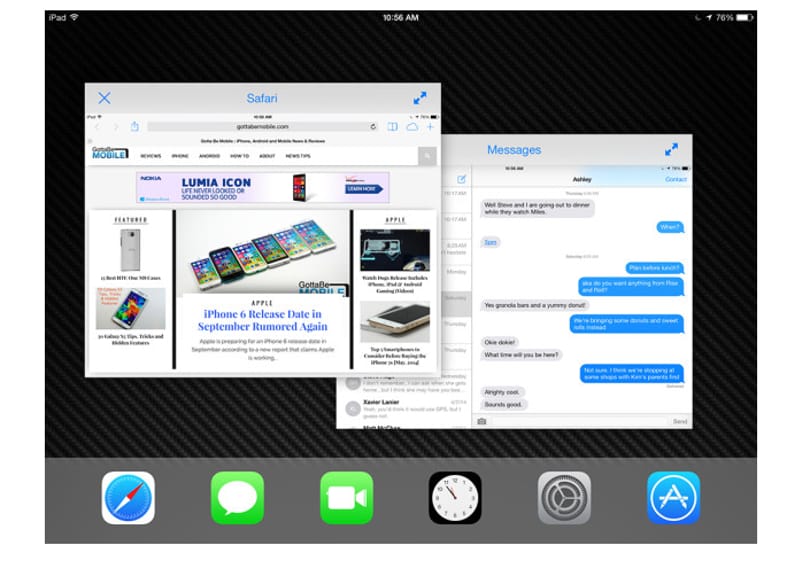Click the 'When?' sent message bubble

(x=670, y=227)
